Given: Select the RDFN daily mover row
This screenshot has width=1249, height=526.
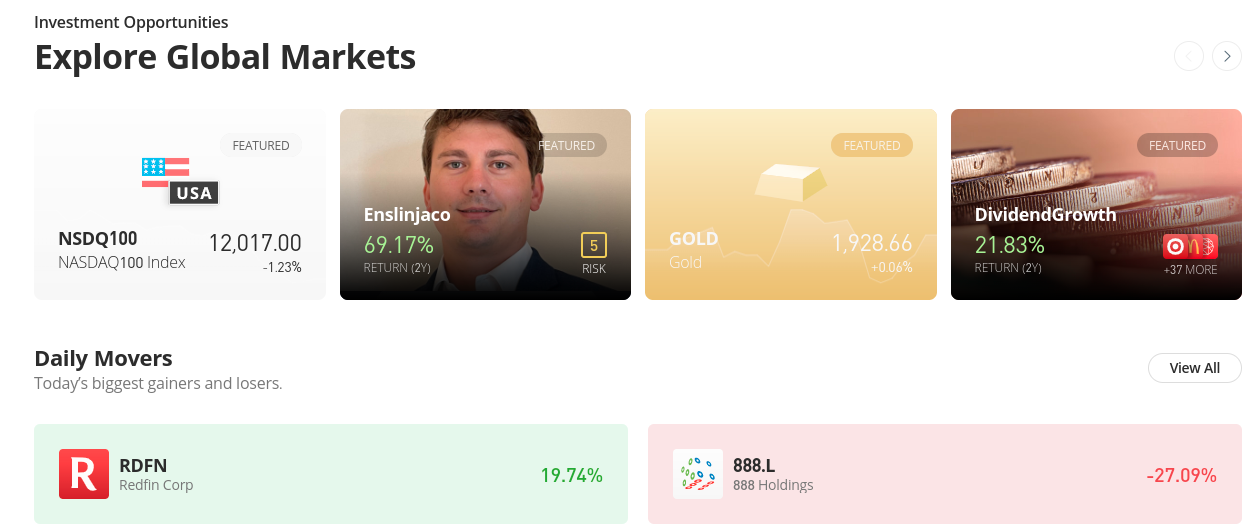Looking at the screenshot, I should (331, 474).
